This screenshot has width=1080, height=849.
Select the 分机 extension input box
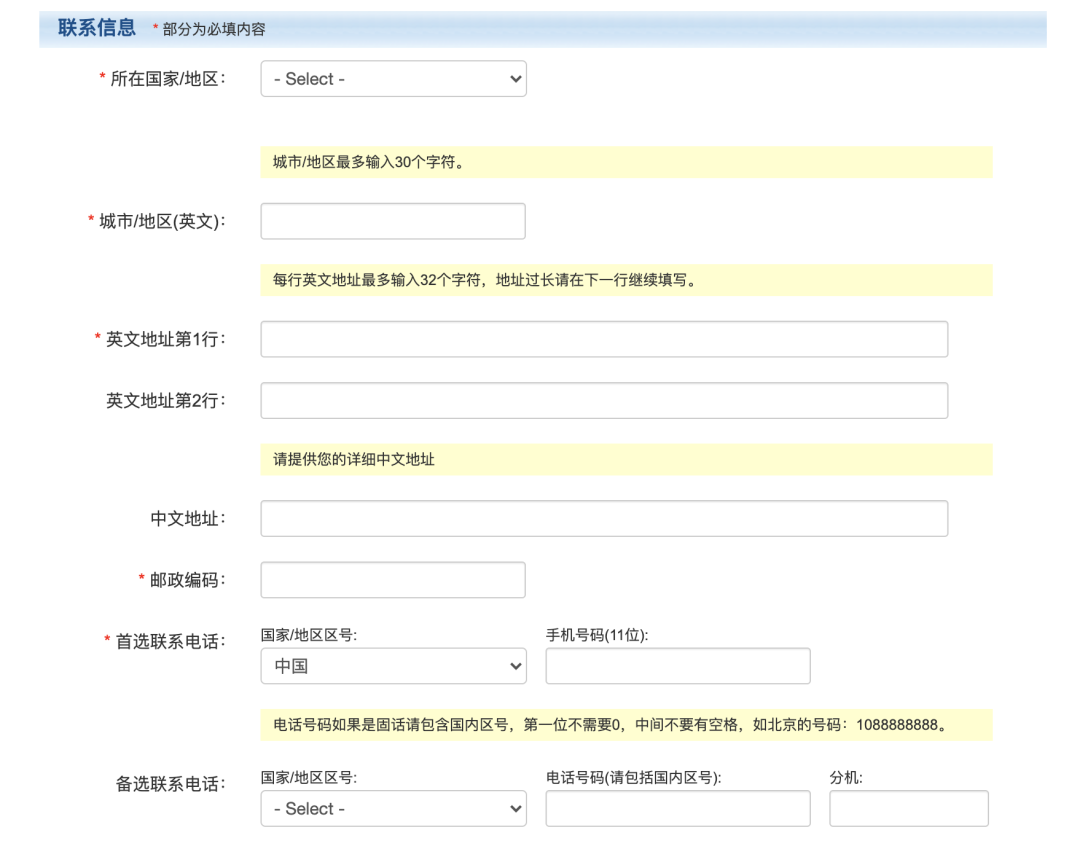click(x=908, y=809)
